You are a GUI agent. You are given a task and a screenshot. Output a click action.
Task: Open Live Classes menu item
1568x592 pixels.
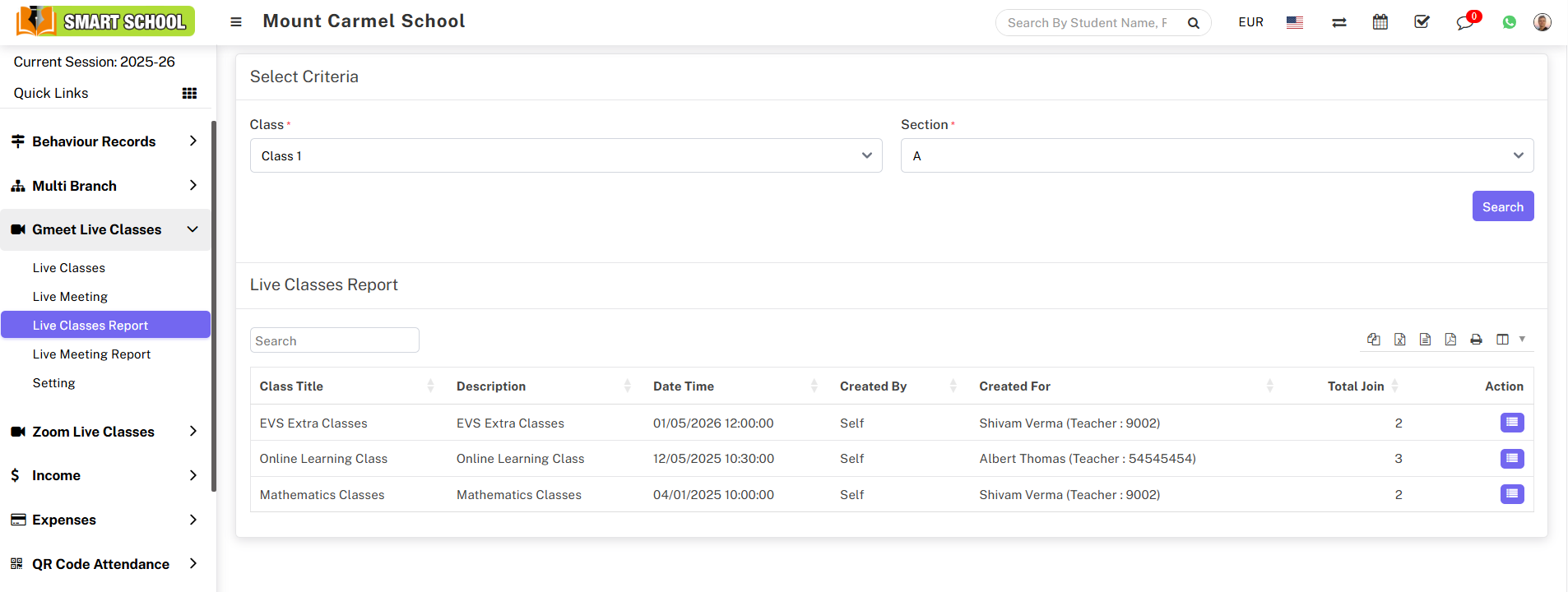69,268
